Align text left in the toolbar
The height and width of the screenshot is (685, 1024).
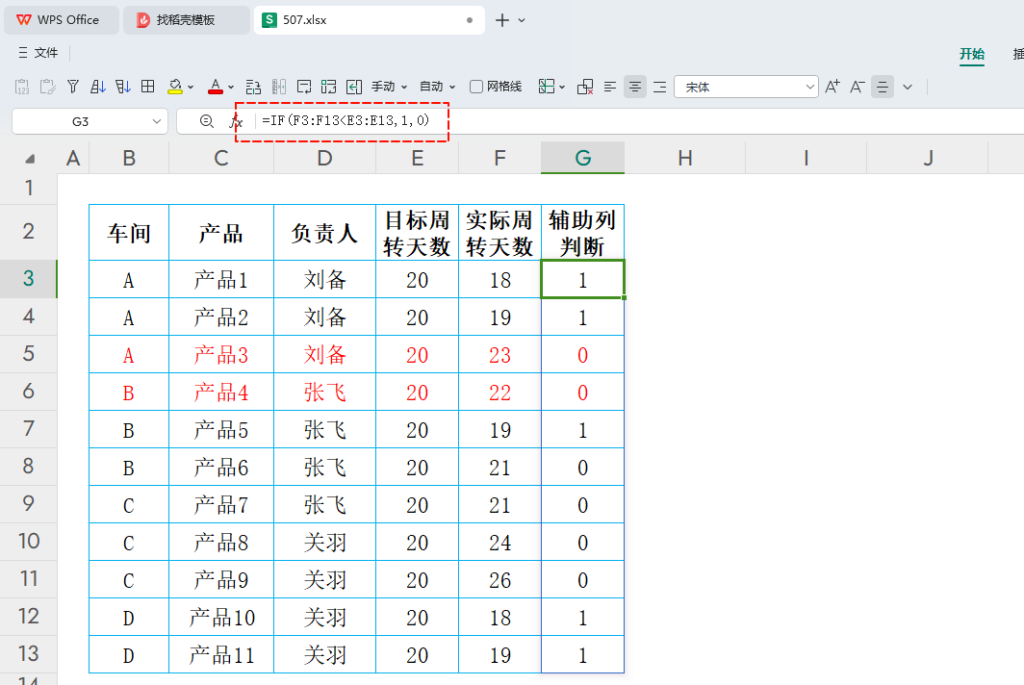coord(610,87)
